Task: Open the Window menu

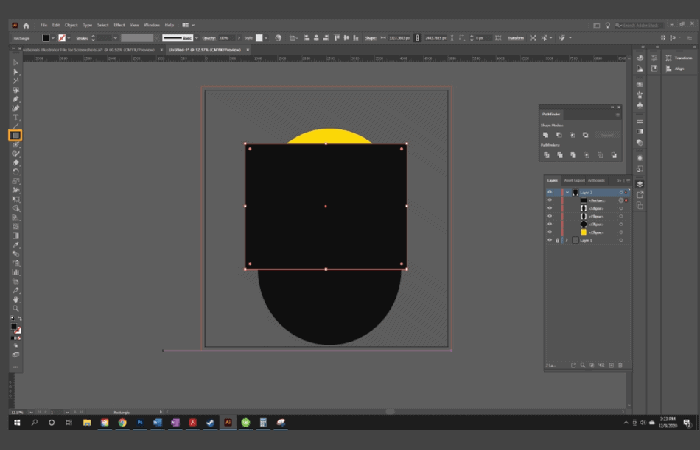Action: click(152, 25)
